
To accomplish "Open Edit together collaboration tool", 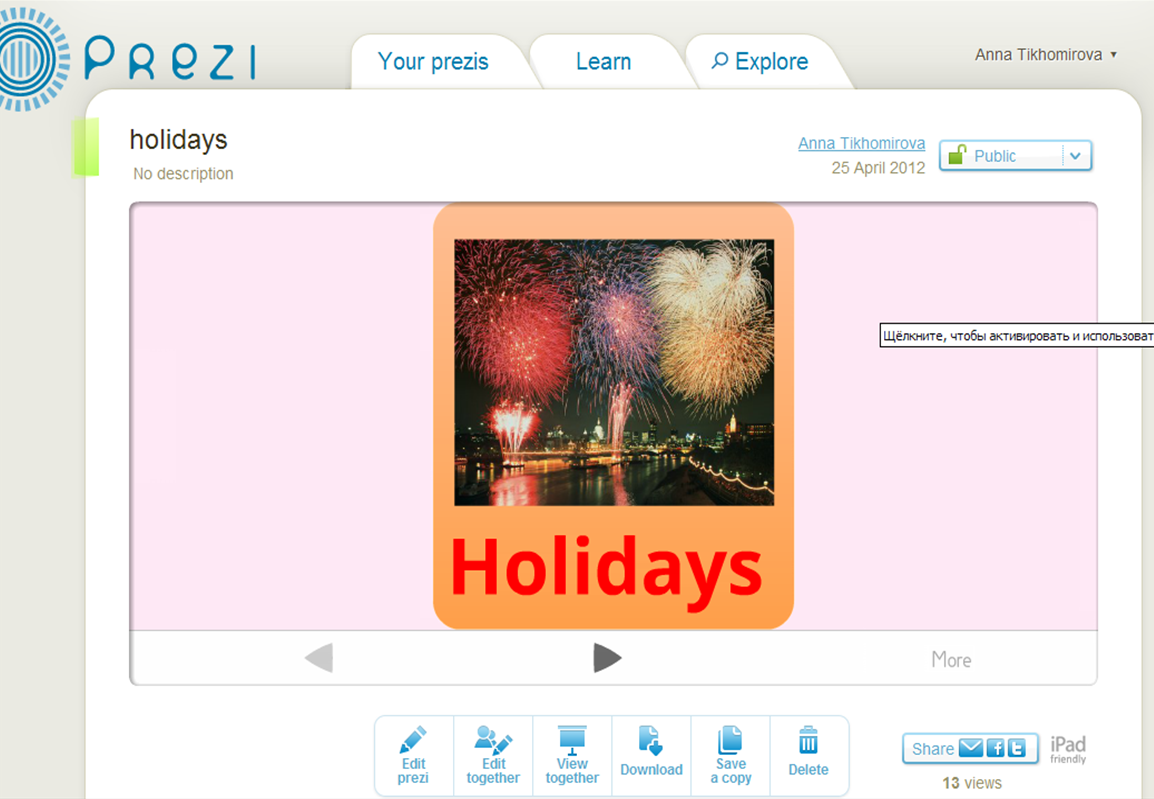I will [x=493, y=756].
